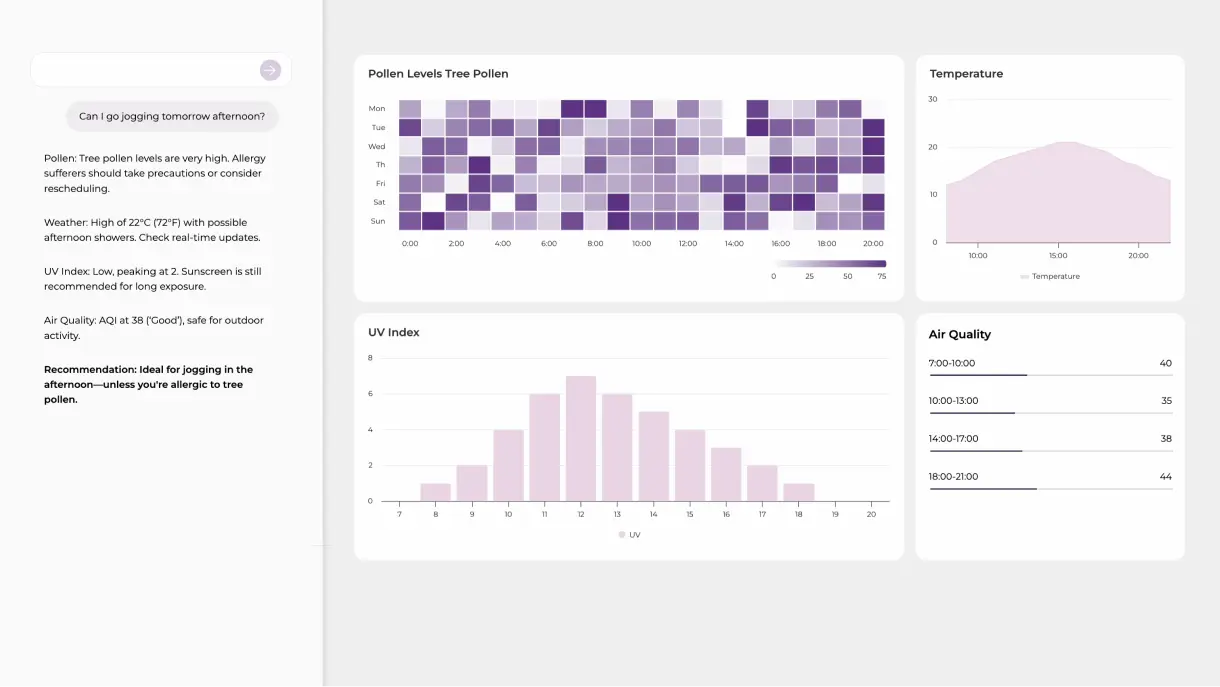The width and height of the screenshot is (1220, 687).
Task: Click the UV Index panel title
Action: 392,331
